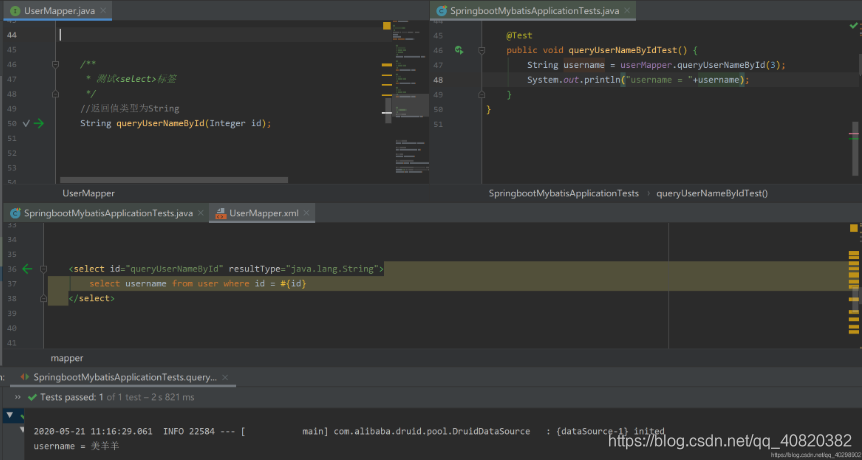Navigate to mapper interface via line 36 arrow
862x460 pixels.
(27, 269)
